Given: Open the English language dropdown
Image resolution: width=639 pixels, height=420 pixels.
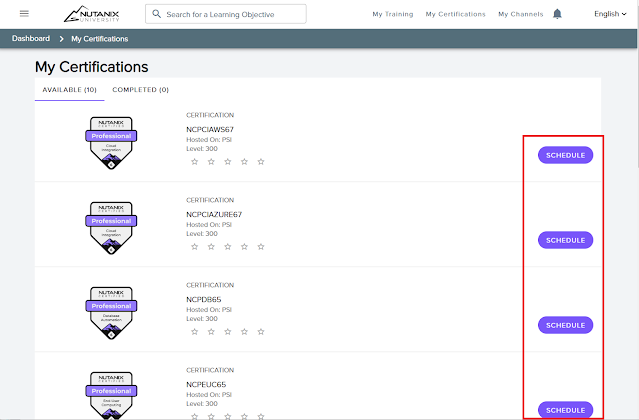Looking at the screenshot, I should click(x=610, y=14).
